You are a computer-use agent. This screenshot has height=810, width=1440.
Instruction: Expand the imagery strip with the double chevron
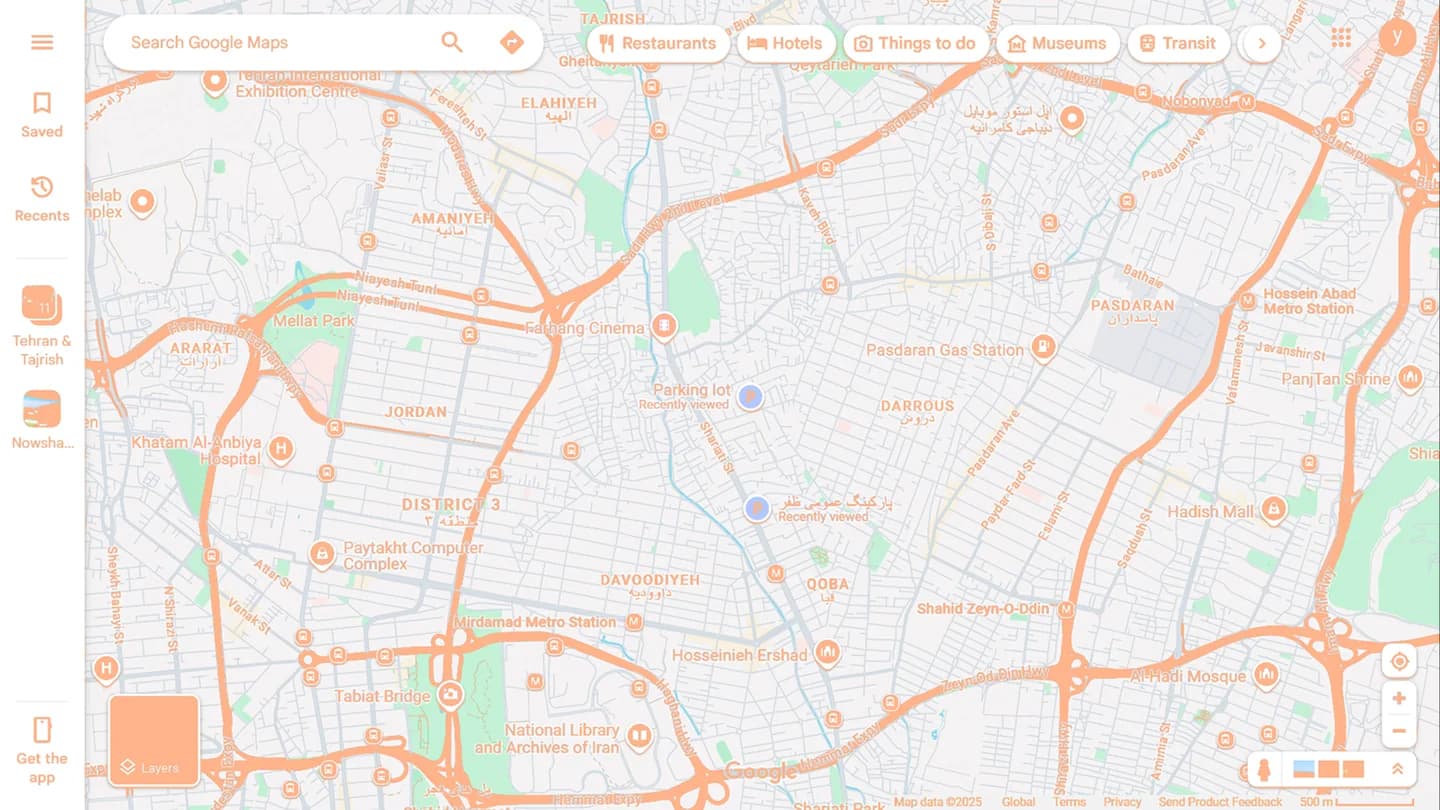(x=1397, y=769)
